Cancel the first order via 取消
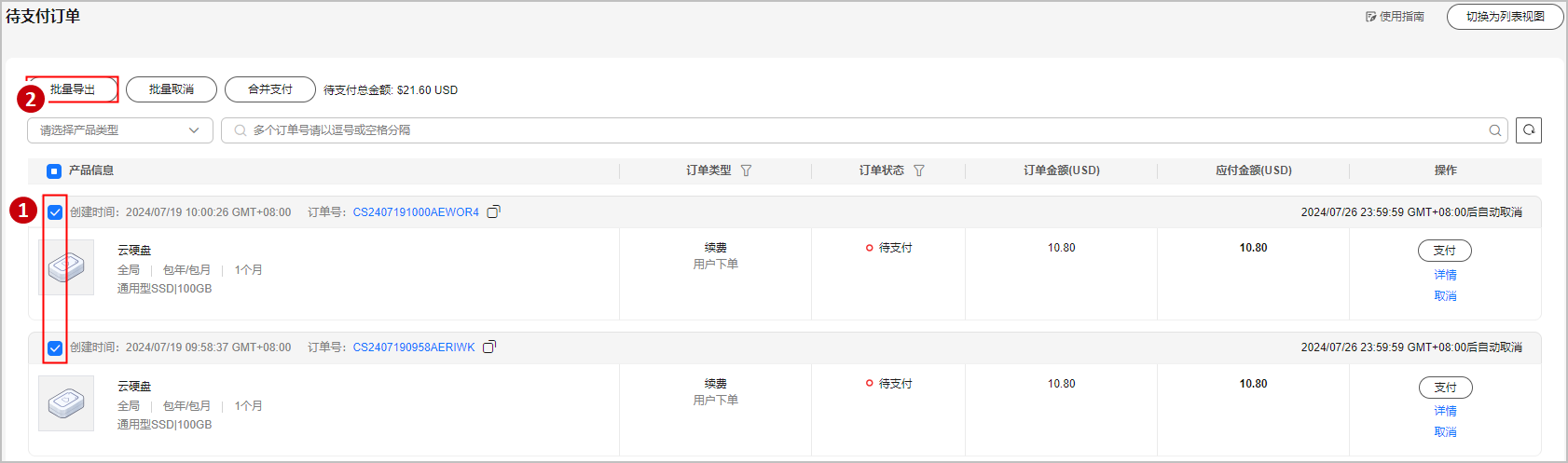This screenshot has height=463, width=1568. pos(1445,296)
